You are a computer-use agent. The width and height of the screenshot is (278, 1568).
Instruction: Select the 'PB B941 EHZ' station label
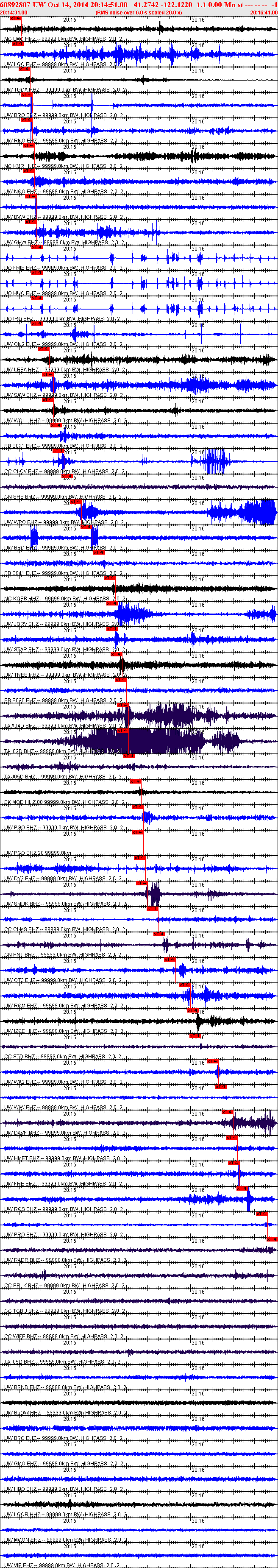click(20, 573)
